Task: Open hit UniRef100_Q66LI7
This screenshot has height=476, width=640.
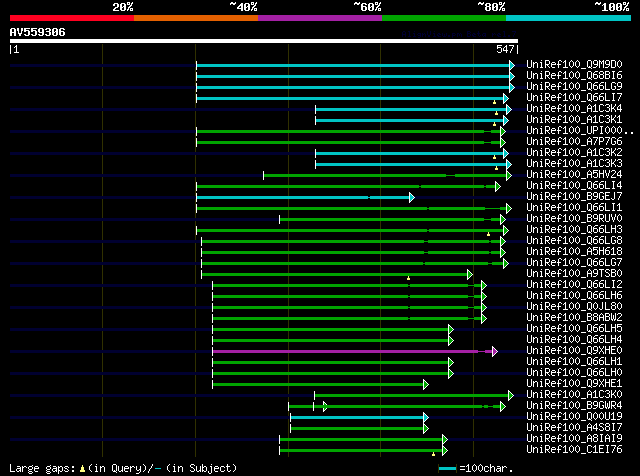Action: point(574,98)
